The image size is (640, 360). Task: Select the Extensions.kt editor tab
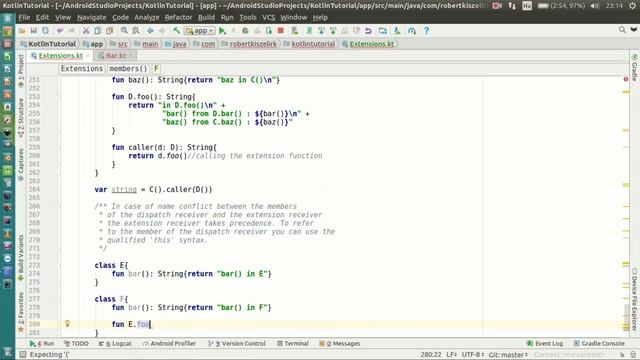pos(60,56)
